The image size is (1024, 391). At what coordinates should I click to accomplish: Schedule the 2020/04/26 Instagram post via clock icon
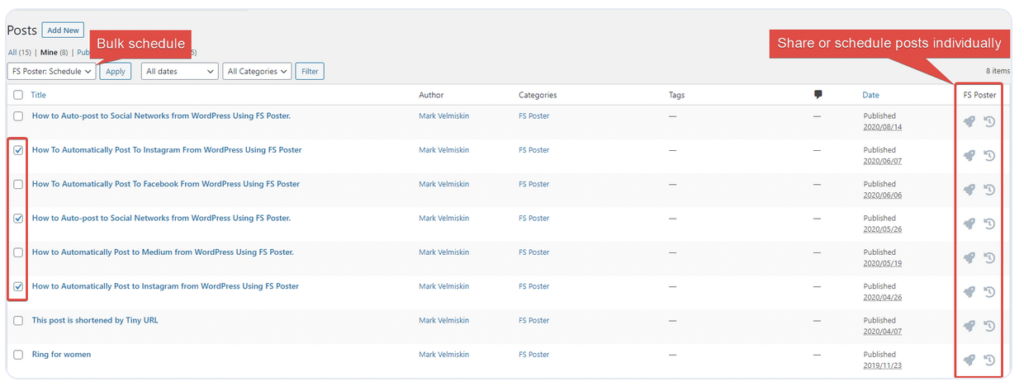(989, 292)
